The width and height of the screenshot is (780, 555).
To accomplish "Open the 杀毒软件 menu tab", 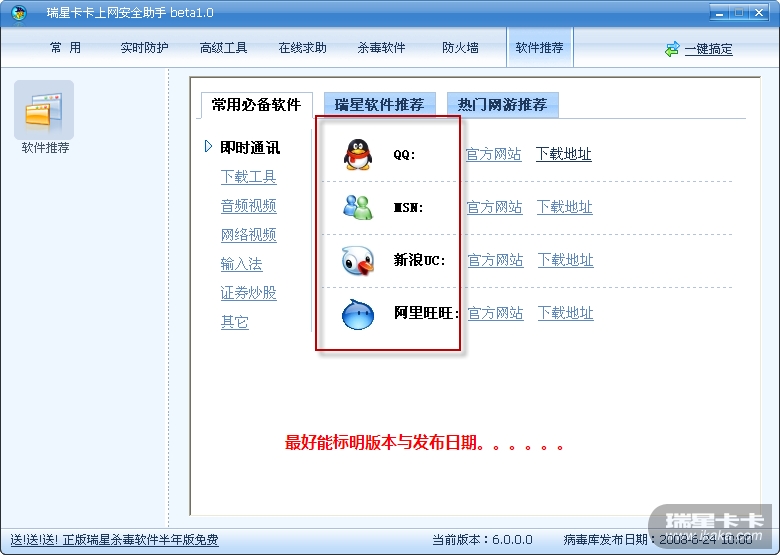I will point(381,48).
